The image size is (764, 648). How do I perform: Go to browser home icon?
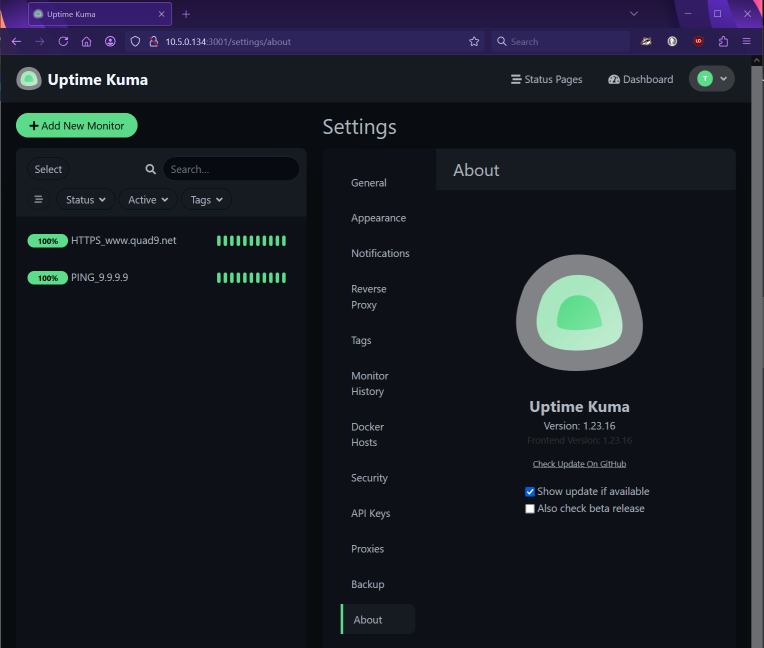[x=87, y=42]
